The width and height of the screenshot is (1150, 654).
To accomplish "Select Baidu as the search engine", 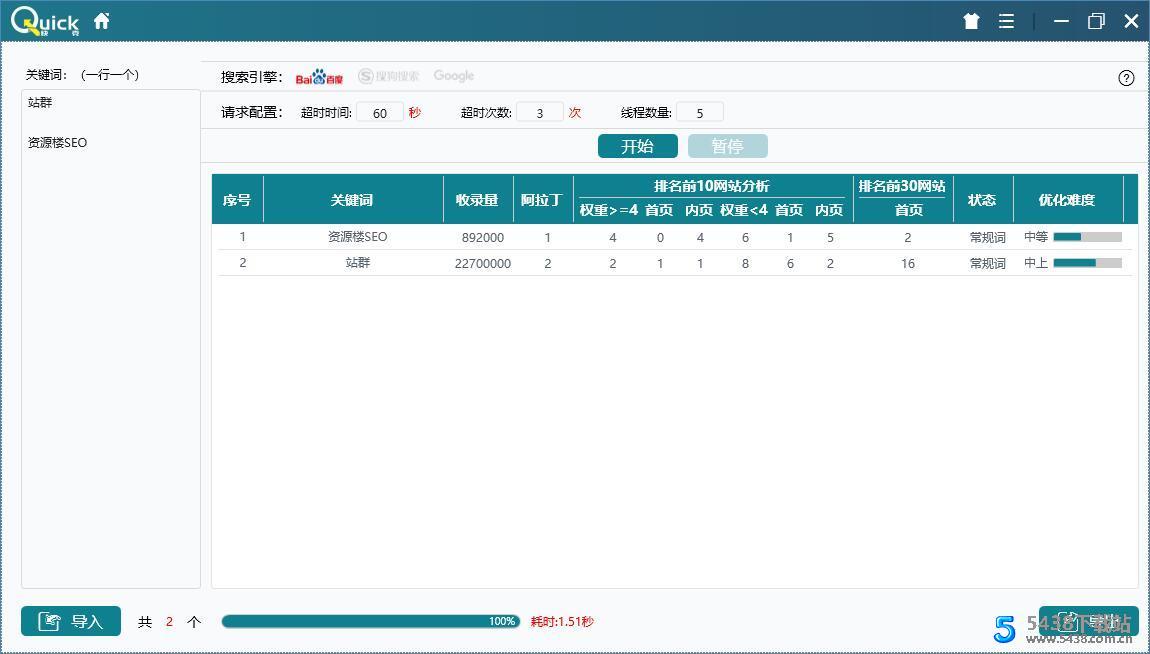I will tap(318, 76).
